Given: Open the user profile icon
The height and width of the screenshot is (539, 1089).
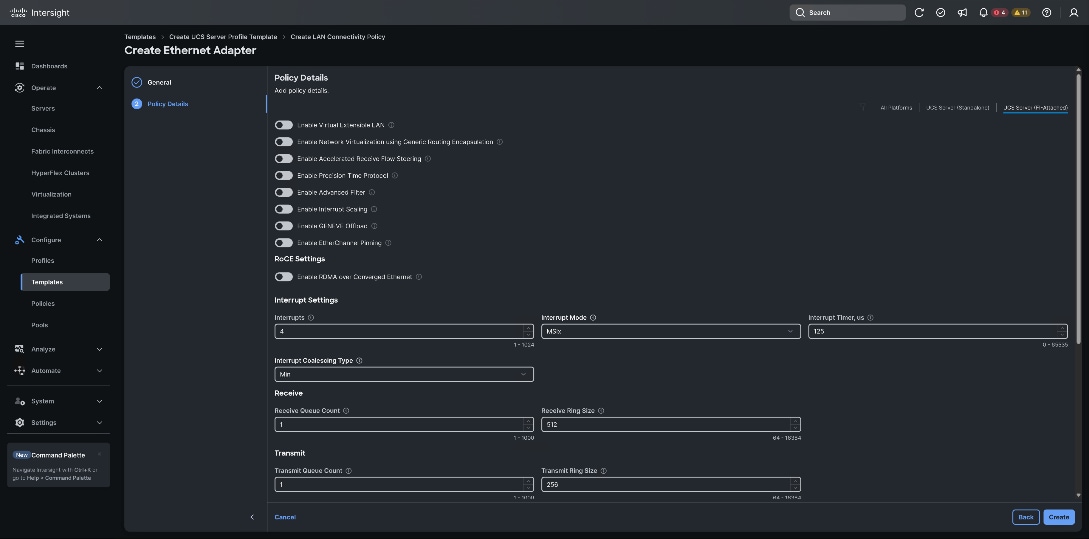Looking at the screenshot, I should (1074, 13).
